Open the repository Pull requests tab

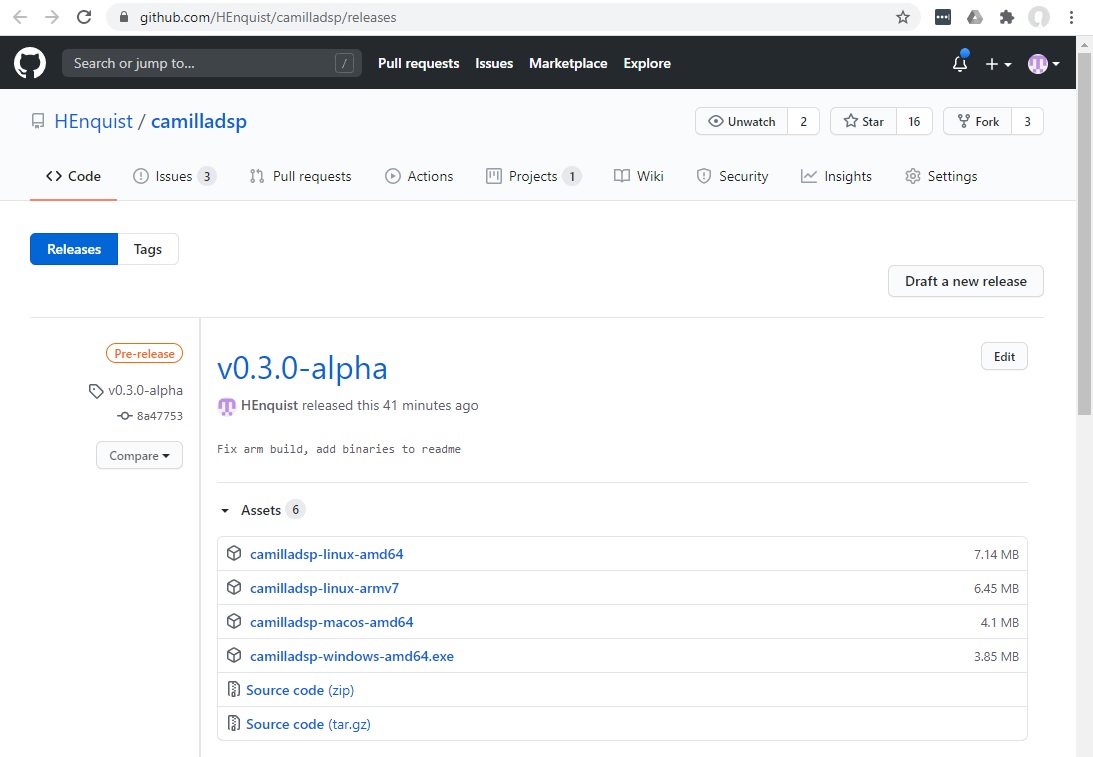pos(300,176)
